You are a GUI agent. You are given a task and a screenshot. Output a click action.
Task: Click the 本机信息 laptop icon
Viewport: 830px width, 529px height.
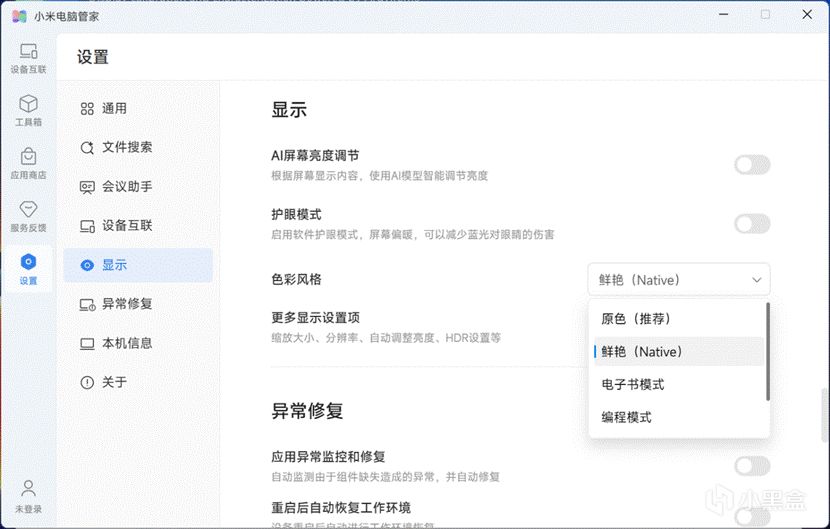pos(87,344)
